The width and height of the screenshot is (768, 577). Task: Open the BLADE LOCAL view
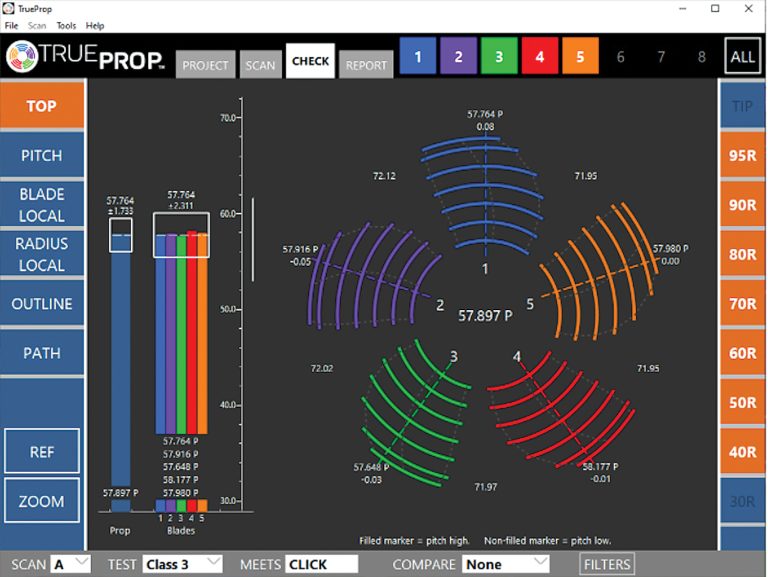pos(42,204)
